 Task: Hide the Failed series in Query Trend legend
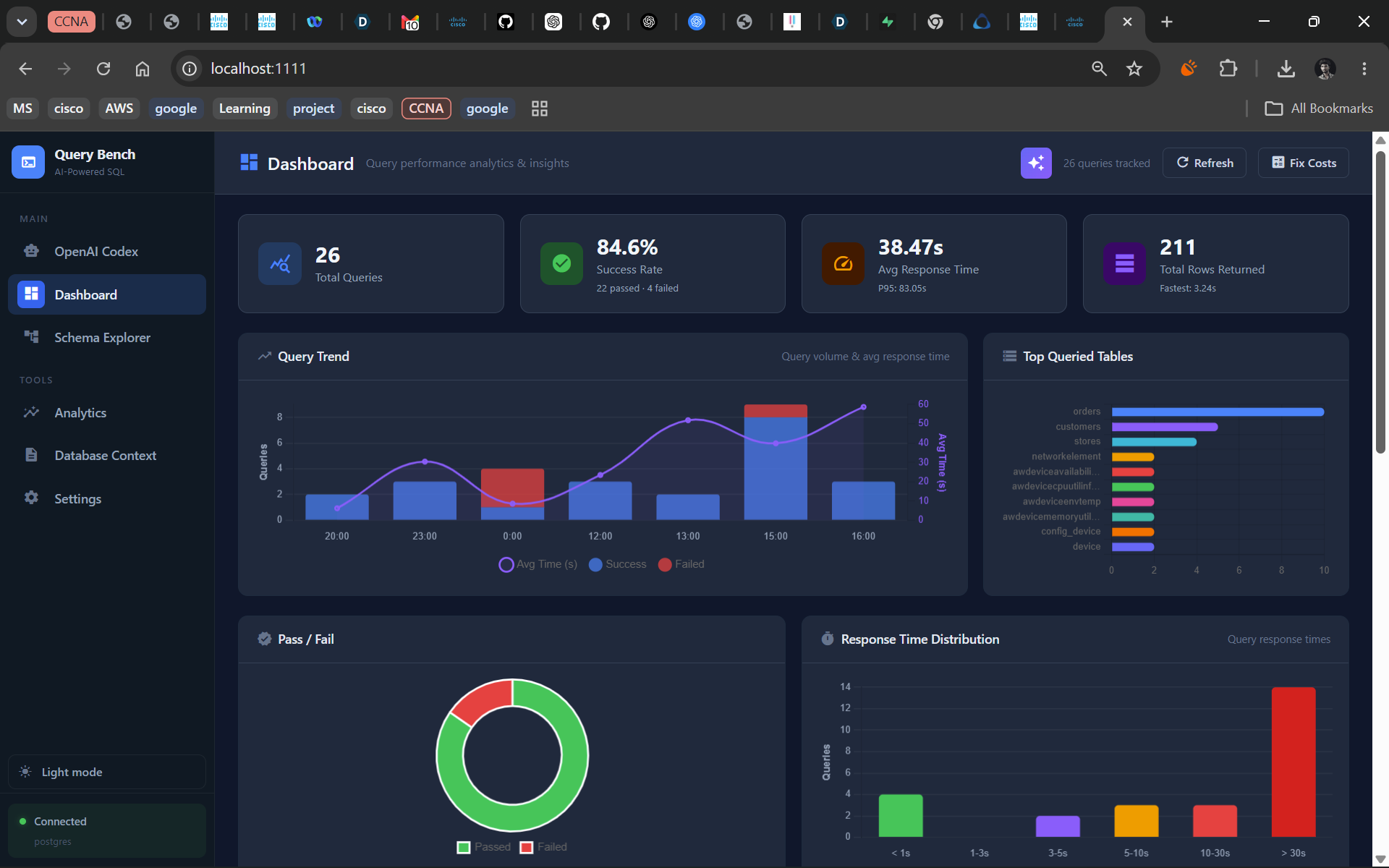point(681,564)
